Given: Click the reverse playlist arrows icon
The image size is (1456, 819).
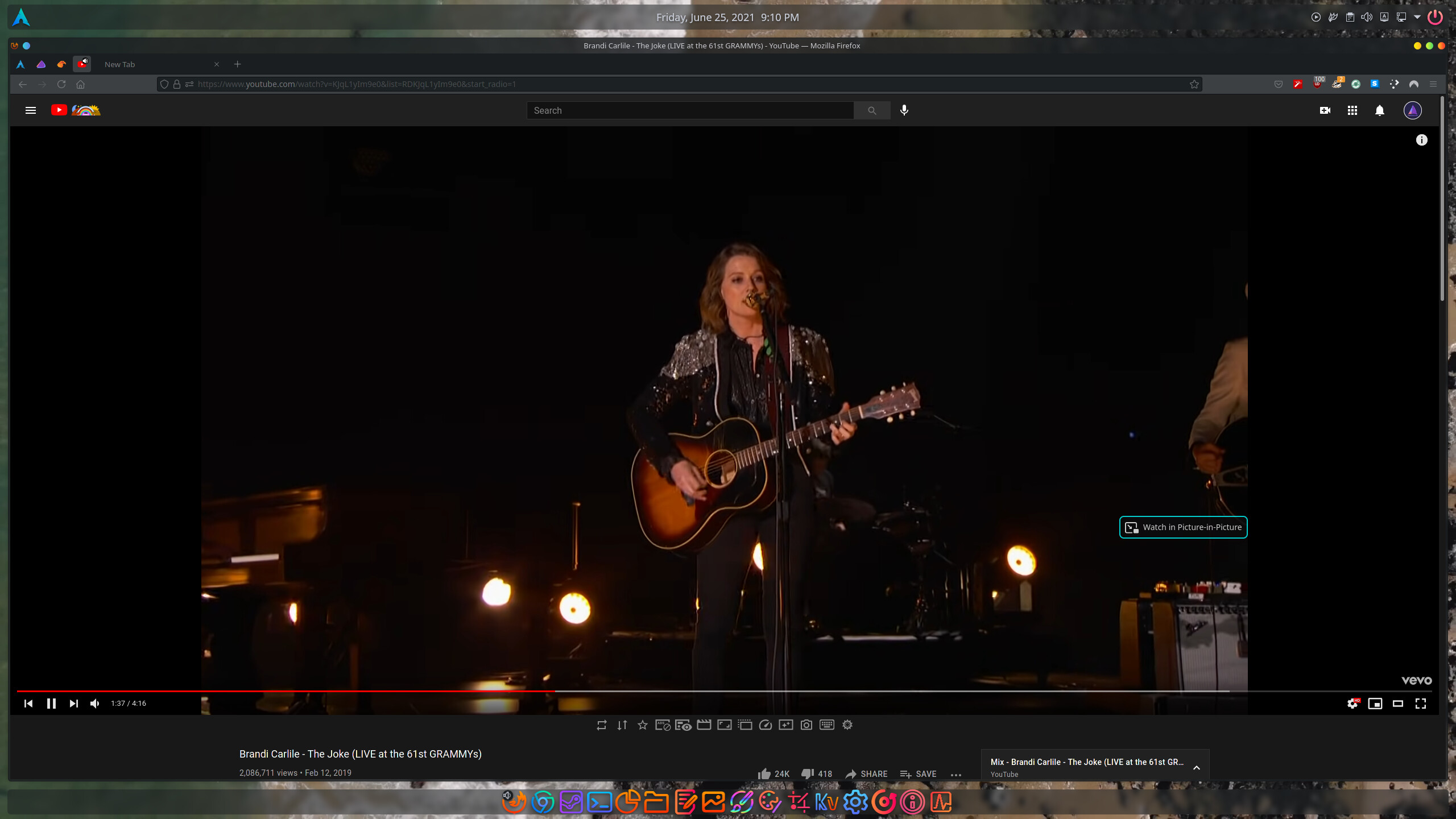Looking at the screenshot, I should 622,725.
